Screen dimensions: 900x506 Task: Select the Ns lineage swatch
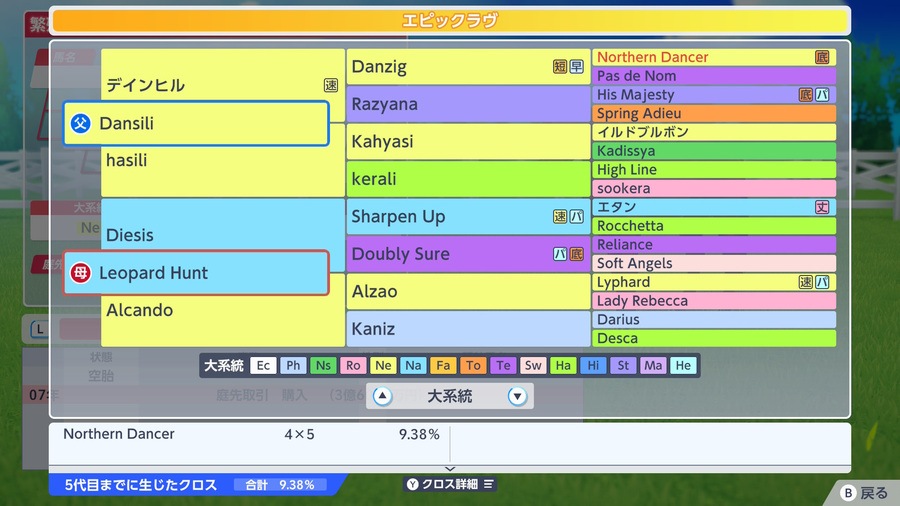323,365
